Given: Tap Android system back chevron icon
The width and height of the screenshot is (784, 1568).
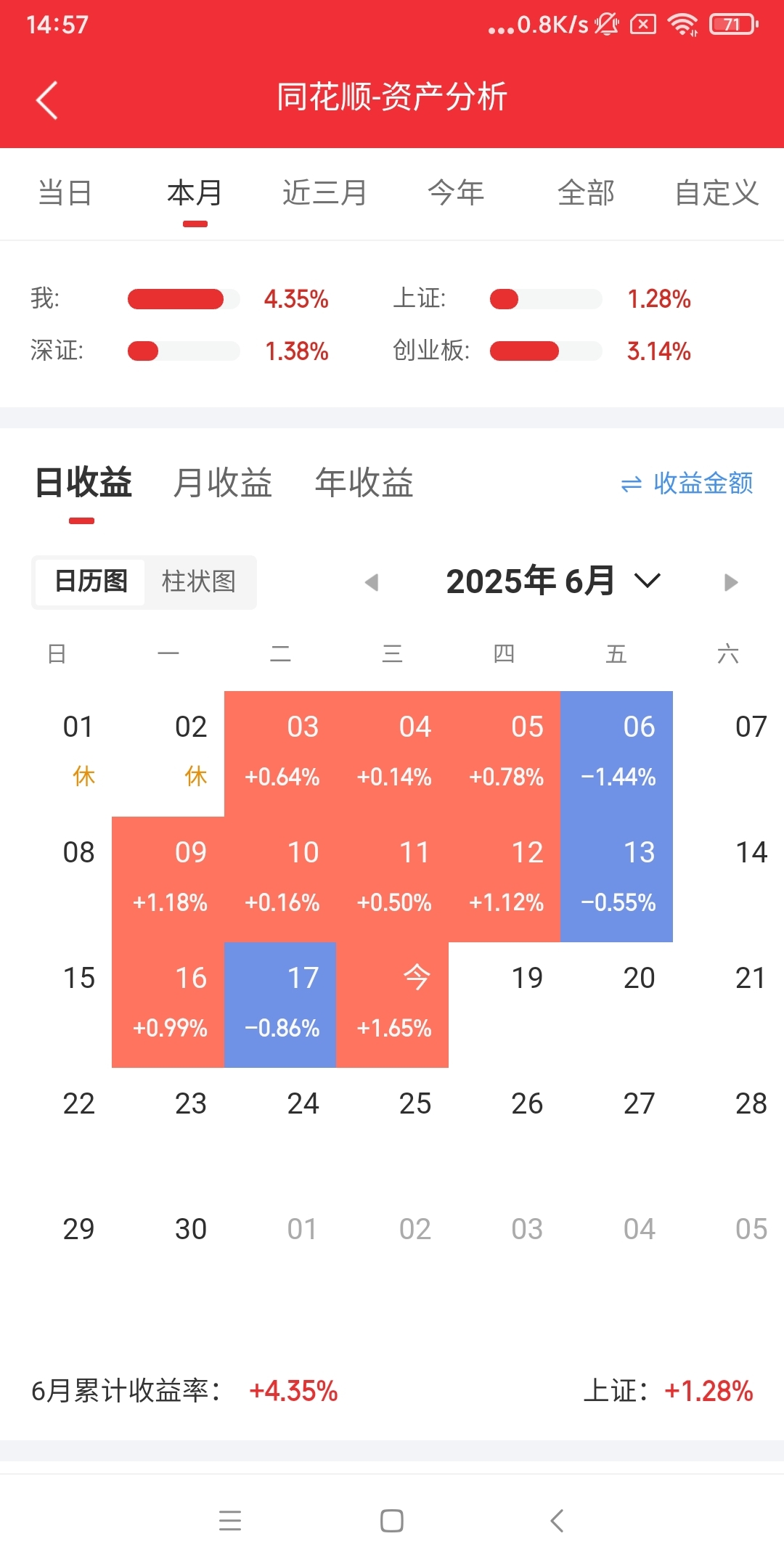Looking at the screenshot, I should click(557, 1520).
